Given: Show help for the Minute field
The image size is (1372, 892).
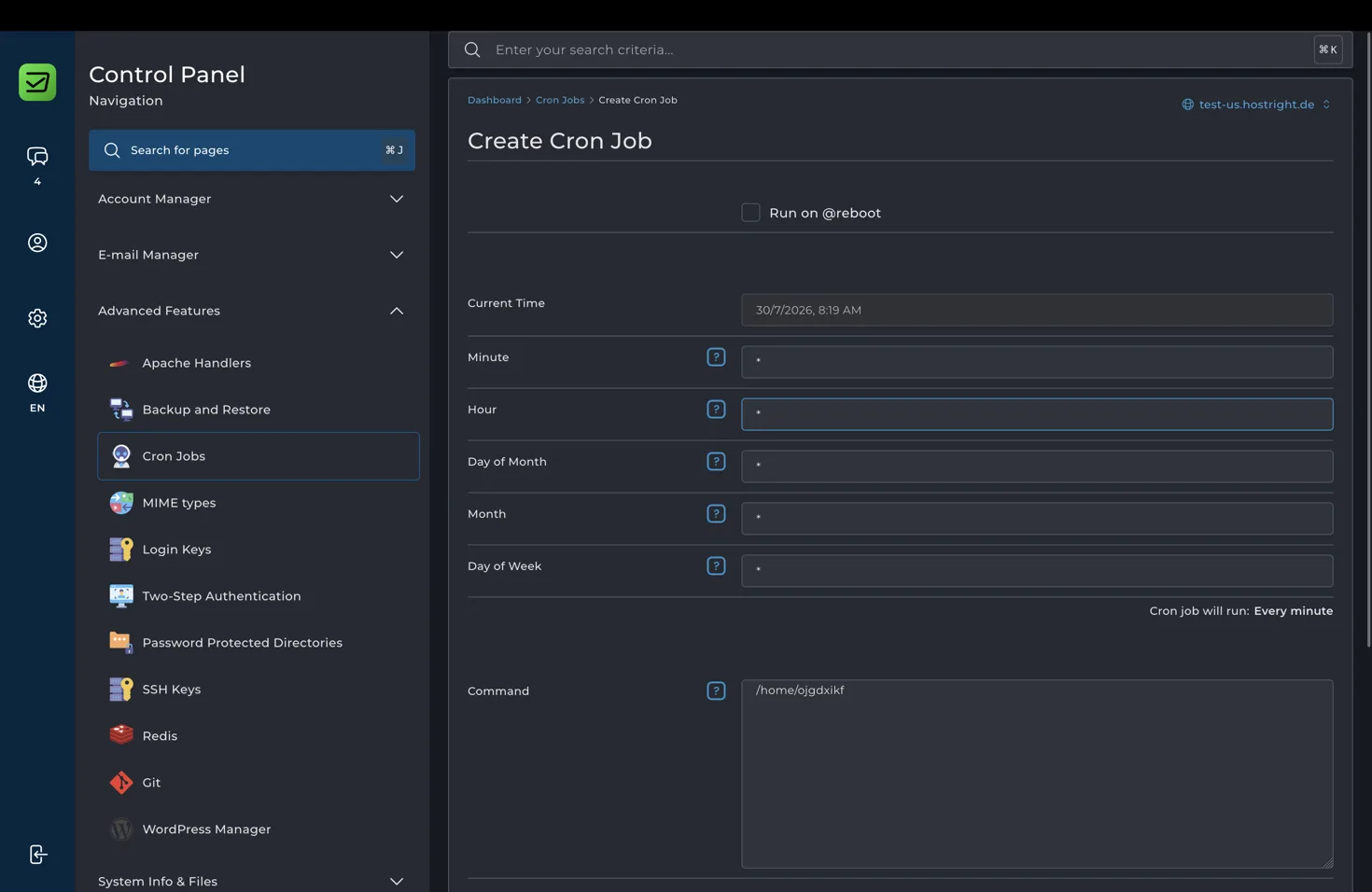Looking at the screenshot, I should pos(716,357).
